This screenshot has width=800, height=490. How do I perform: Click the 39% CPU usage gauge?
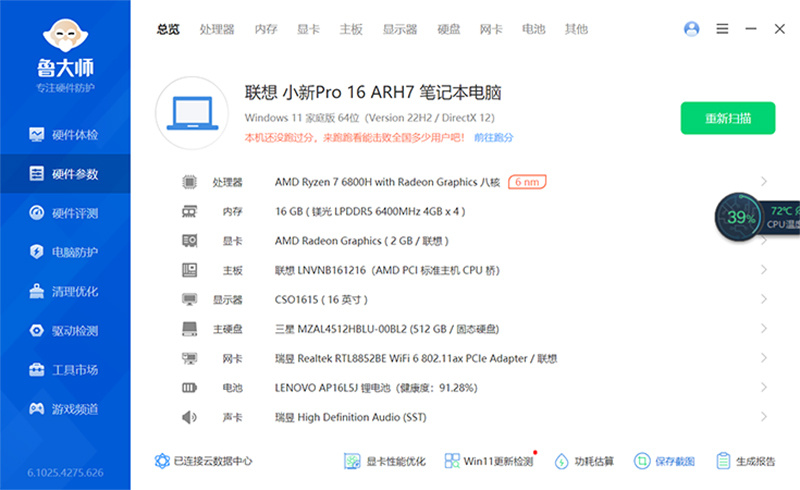click(x=738, y=217)
